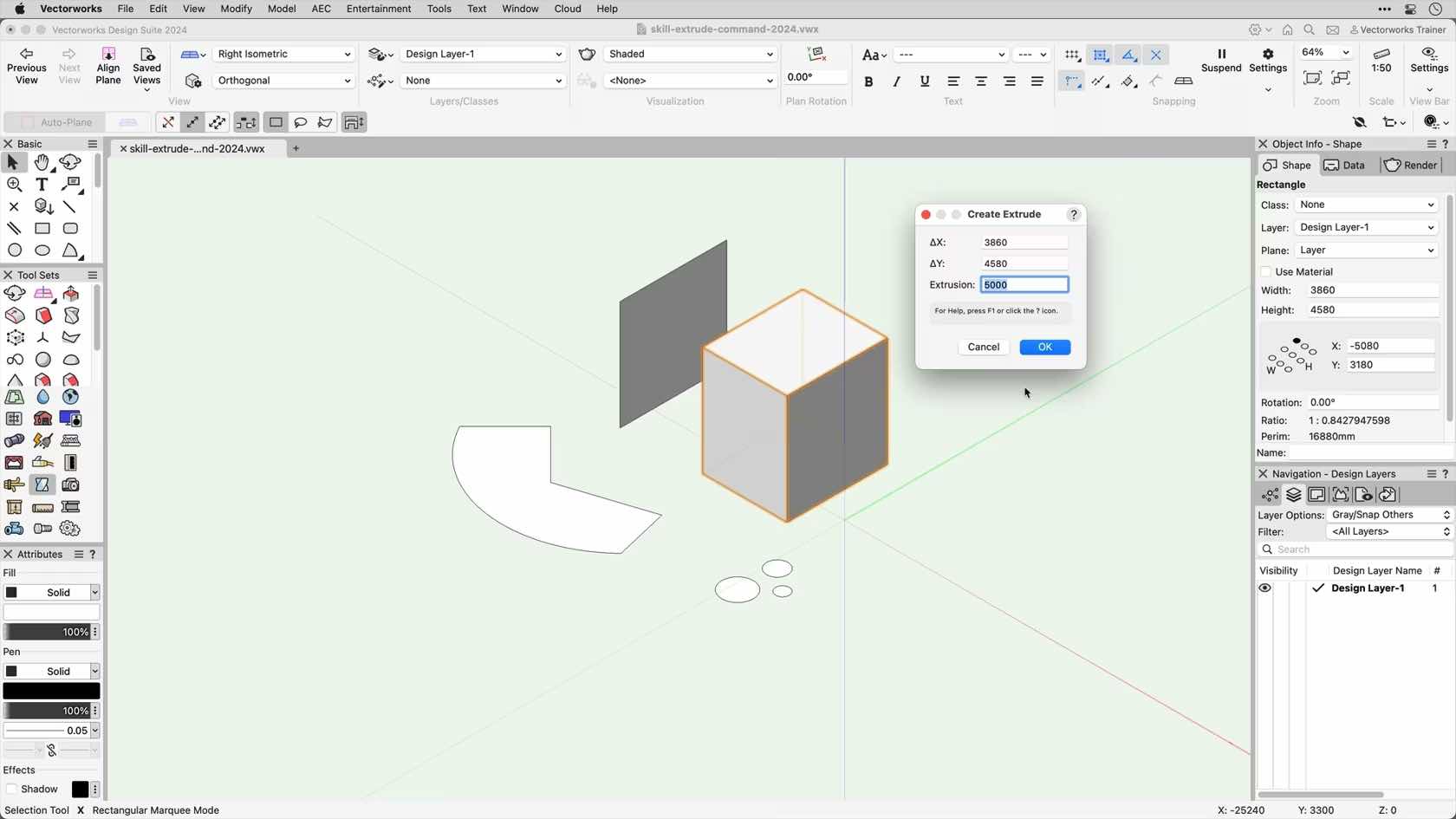Open the Shaded render mode dropdown
This screenshot has height=819, width=1456.
[x=689, y=54]
